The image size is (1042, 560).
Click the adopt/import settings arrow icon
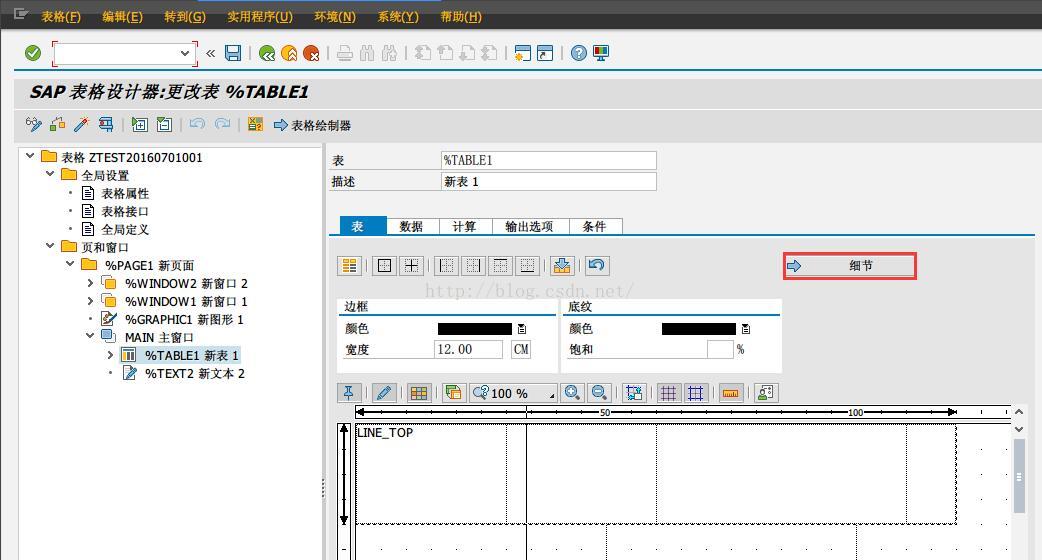562,266
